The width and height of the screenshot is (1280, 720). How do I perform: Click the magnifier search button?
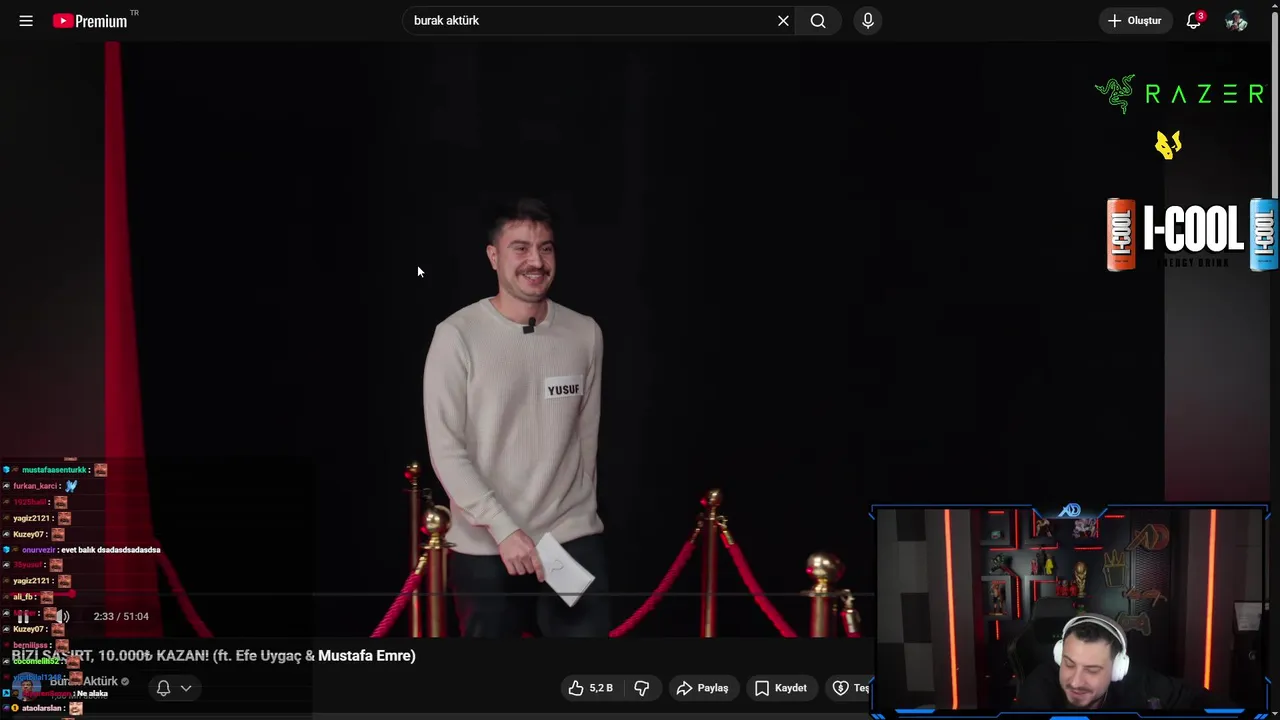click(x=818, y=20)
